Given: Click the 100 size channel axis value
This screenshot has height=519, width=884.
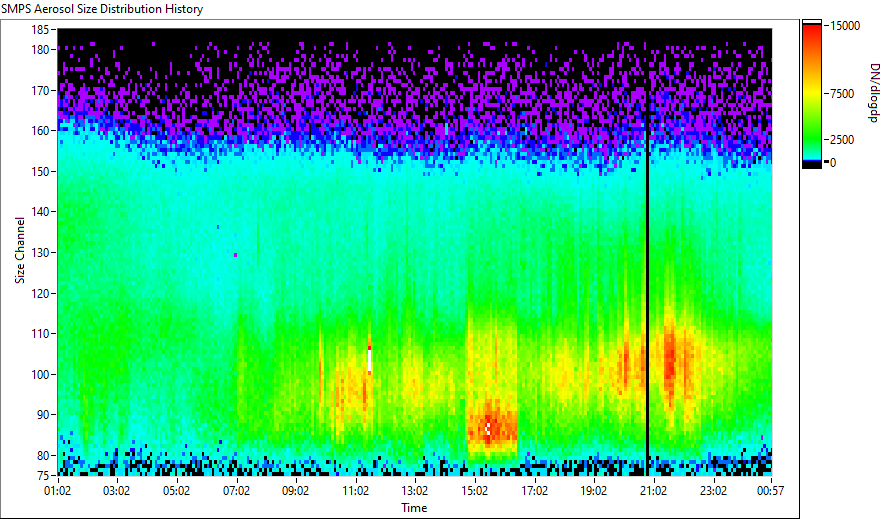Looking at the screenshot, I should pos(41,375).
